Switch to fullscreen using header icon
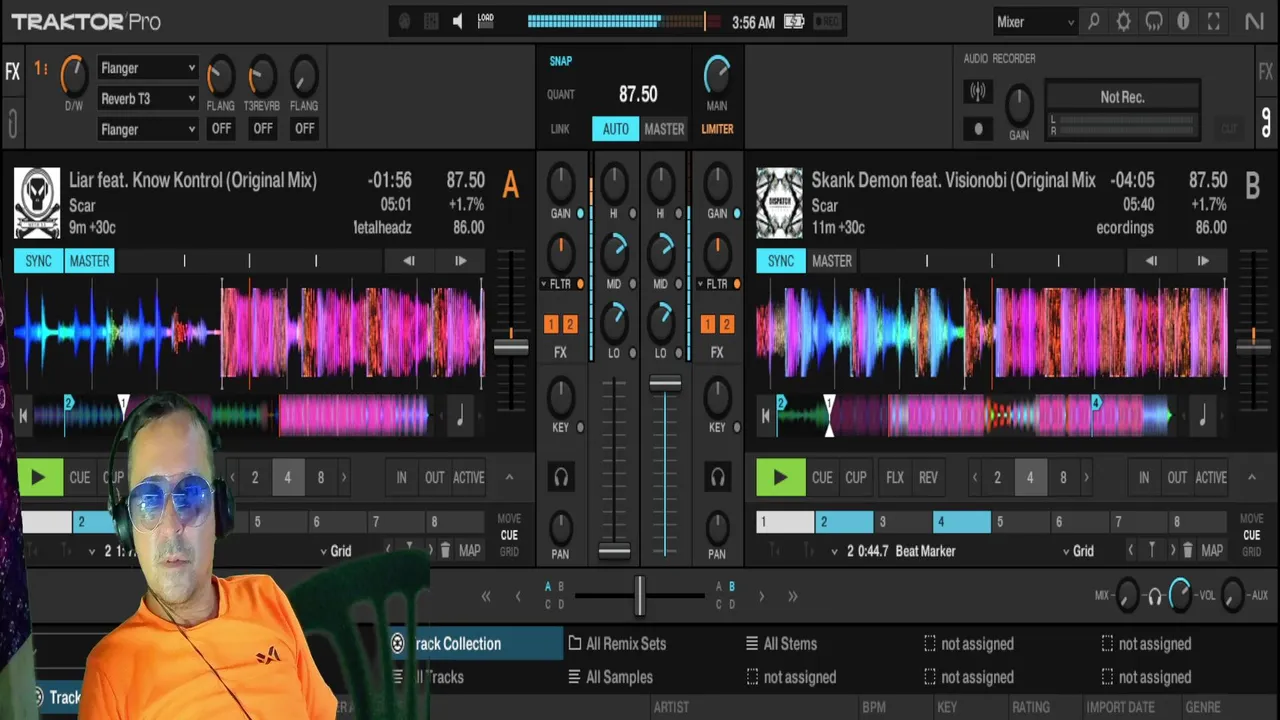 pyautogui.click(x=1214, y=21)
